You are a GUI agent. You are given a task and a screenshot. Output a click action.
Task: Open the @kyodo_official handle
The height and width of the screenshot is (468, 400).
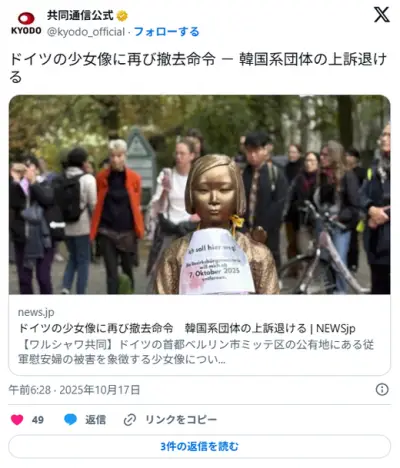(86, 32)
